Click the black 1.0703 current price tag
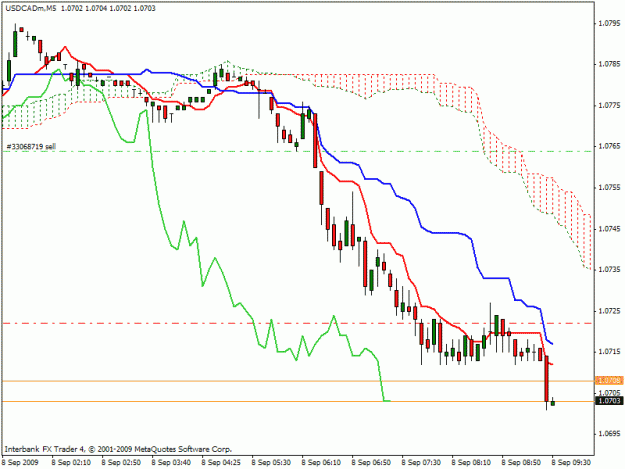This screenshot has width=625, height=469. coord(609,400)
